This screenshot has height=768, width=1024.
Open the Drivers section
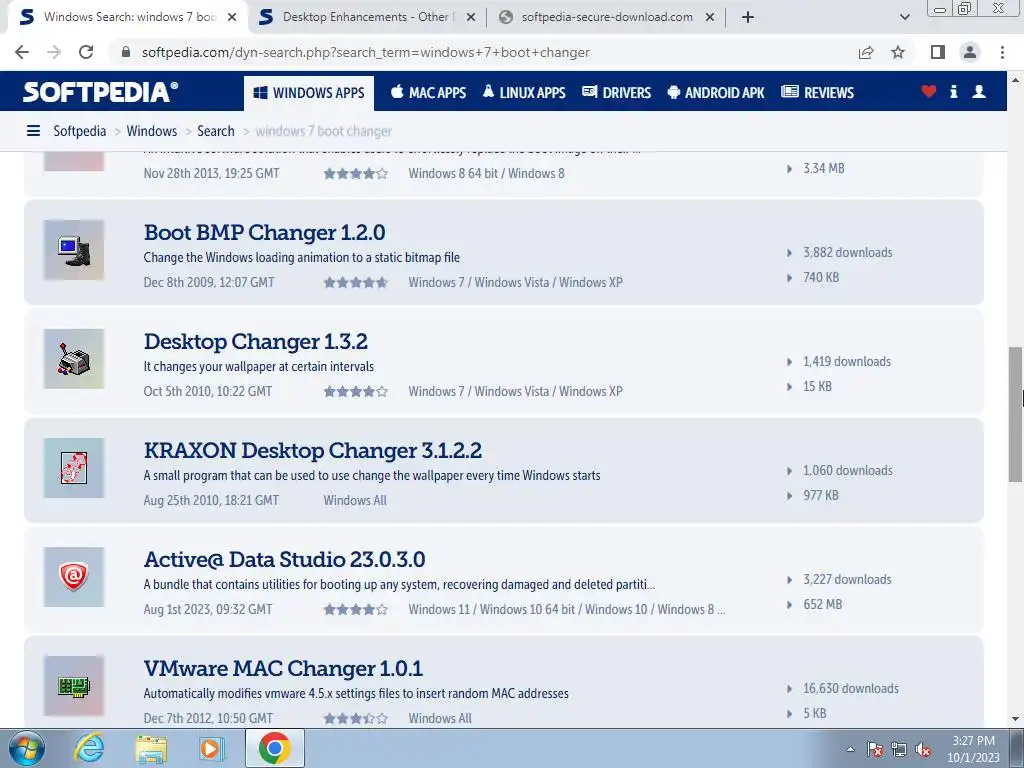click(616, 93)
